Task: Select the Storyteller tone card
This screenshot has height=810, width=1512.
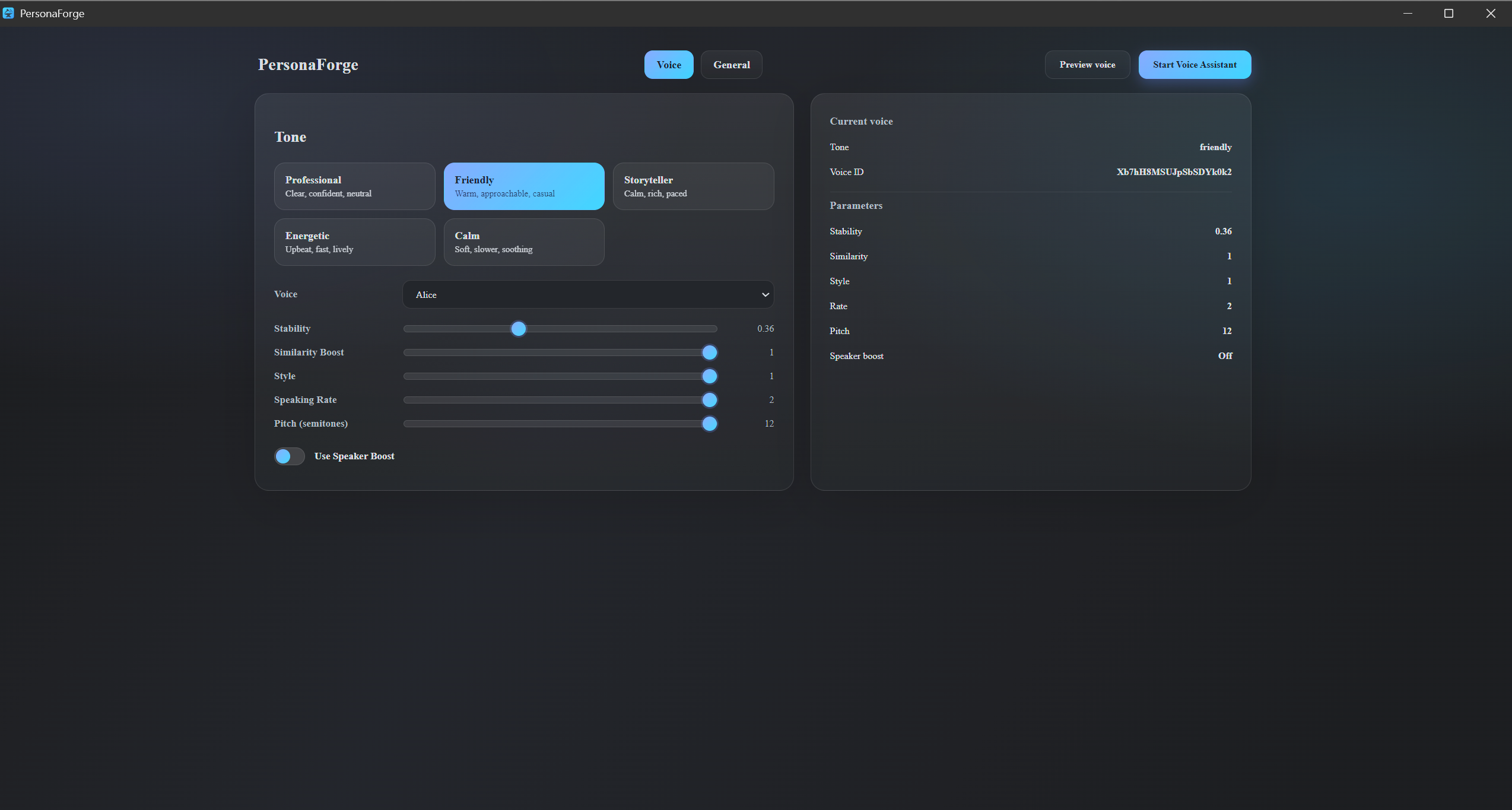Action: click(x=693, y=186)
